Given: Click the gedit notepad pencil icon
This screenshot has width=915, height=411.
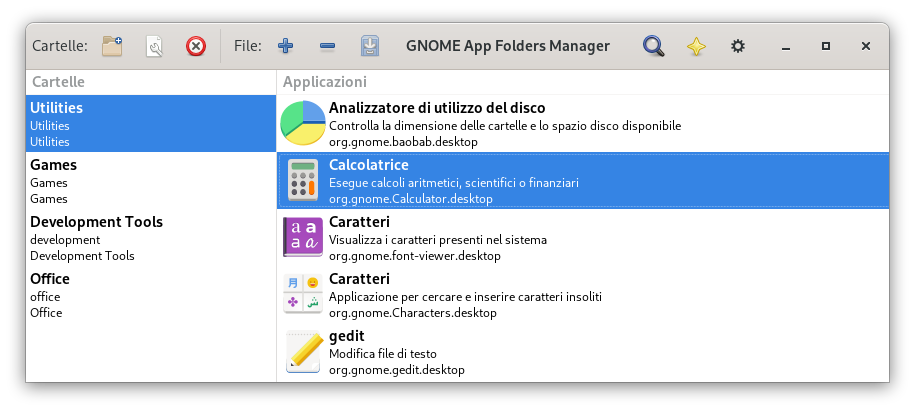Looking at the screenshot, I should point(303,351).
